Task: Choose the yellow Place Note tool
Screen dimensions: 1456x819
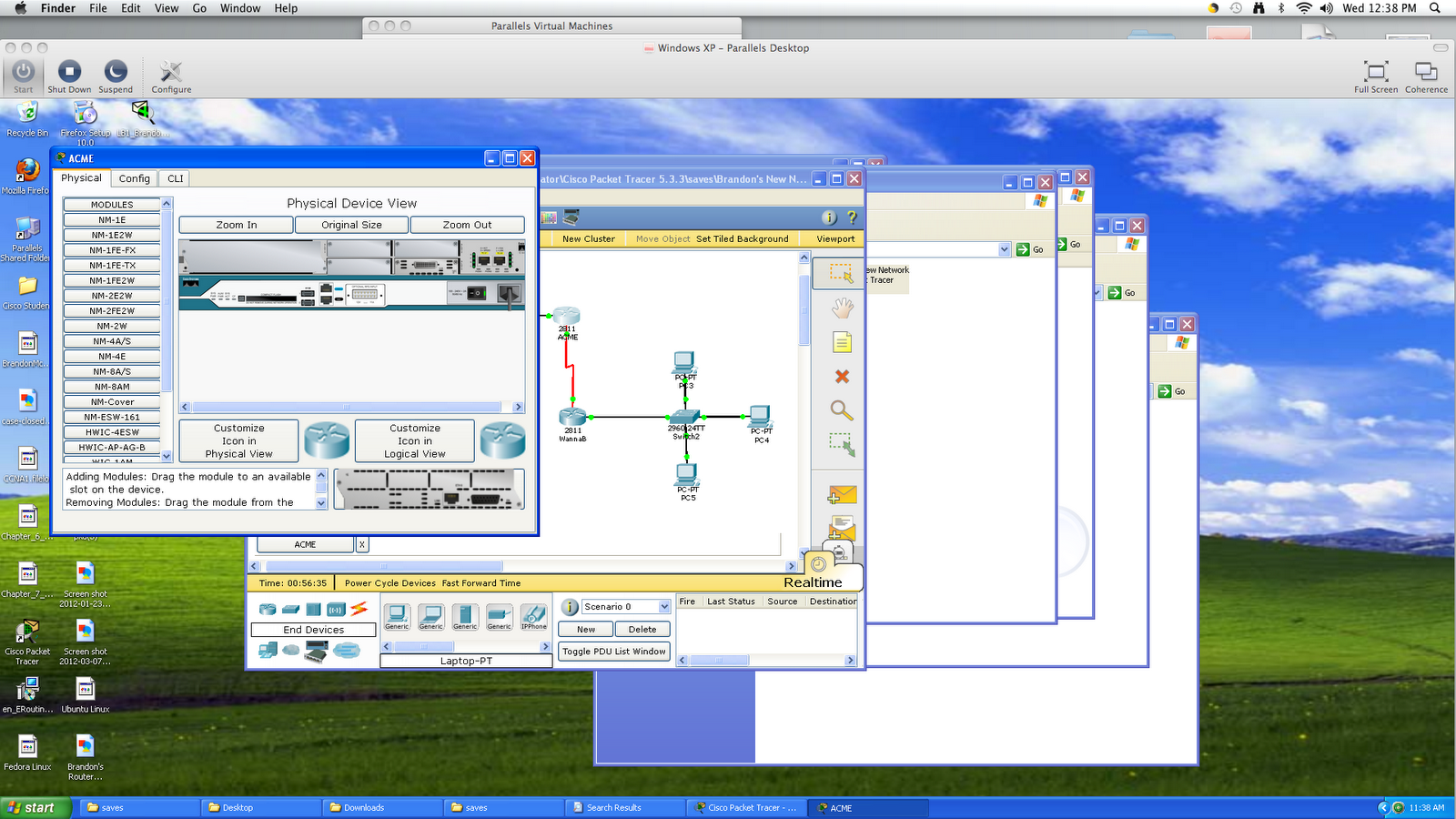Action: [x=843, y=342]
